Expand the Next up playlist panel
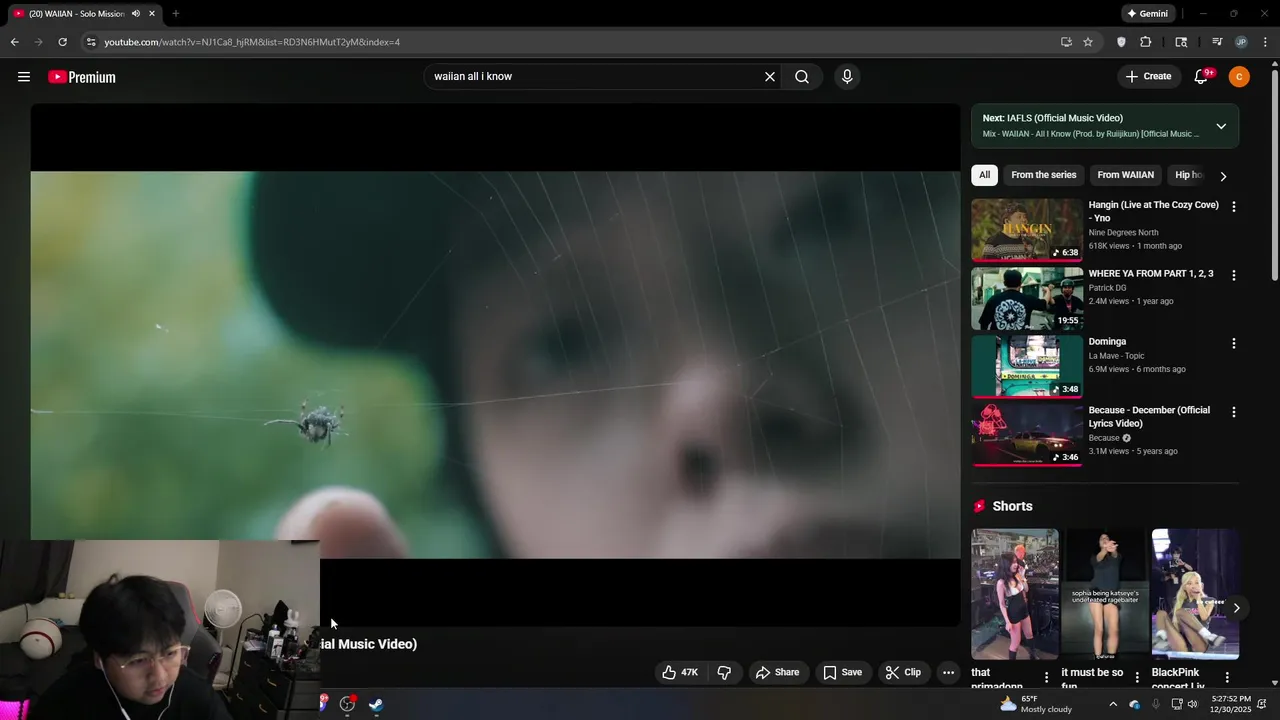 click(1221, 126)
